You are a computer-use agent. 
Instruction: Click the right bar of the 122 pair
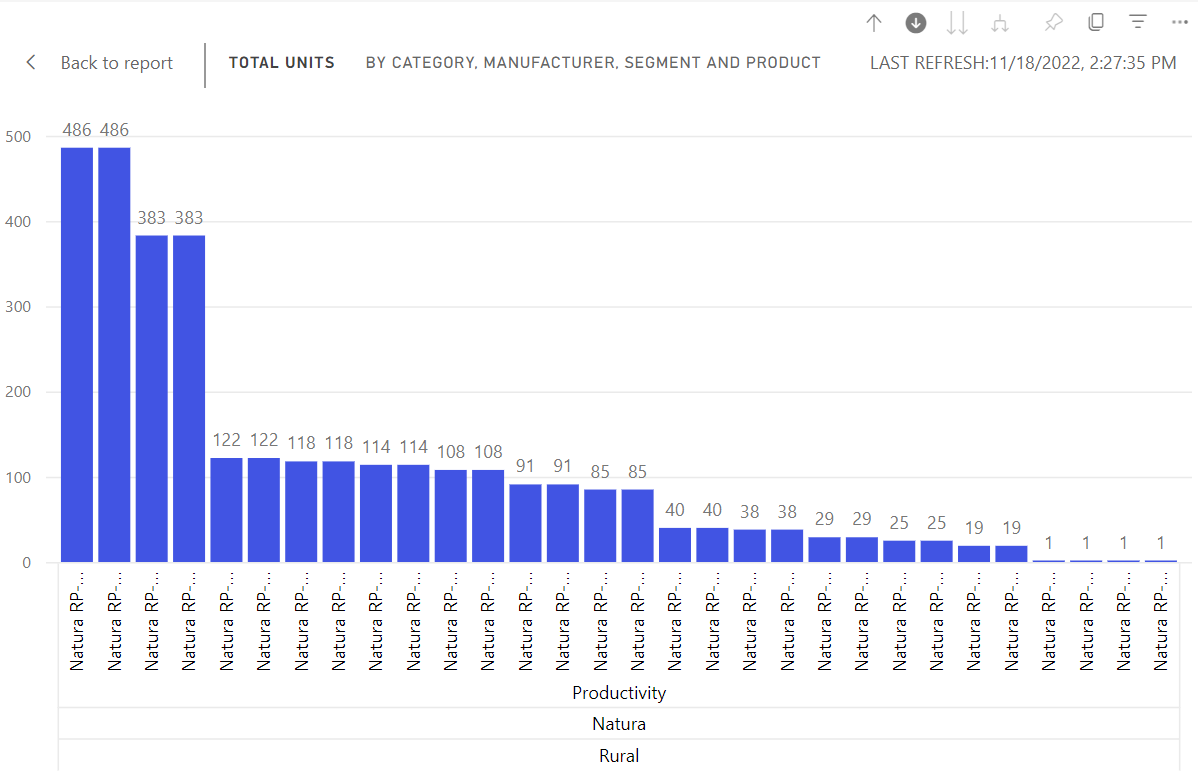(264, 510)
